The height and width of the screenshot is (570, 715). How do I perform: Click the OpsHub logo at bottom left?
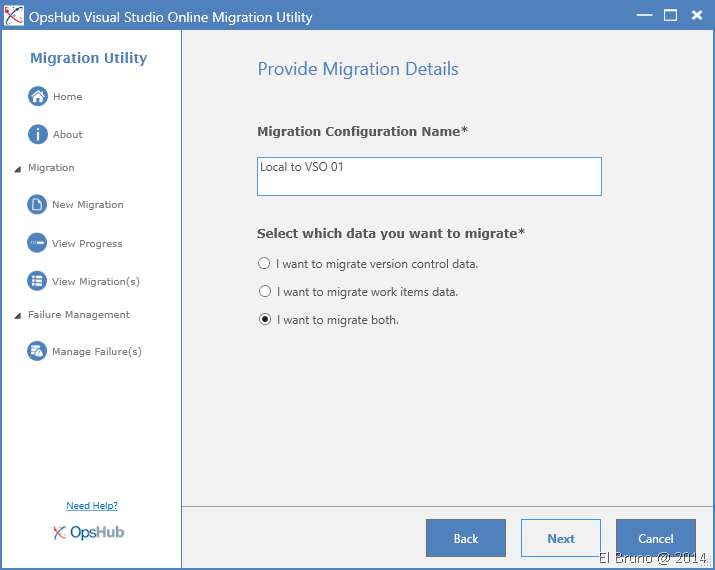click(89, 532)
